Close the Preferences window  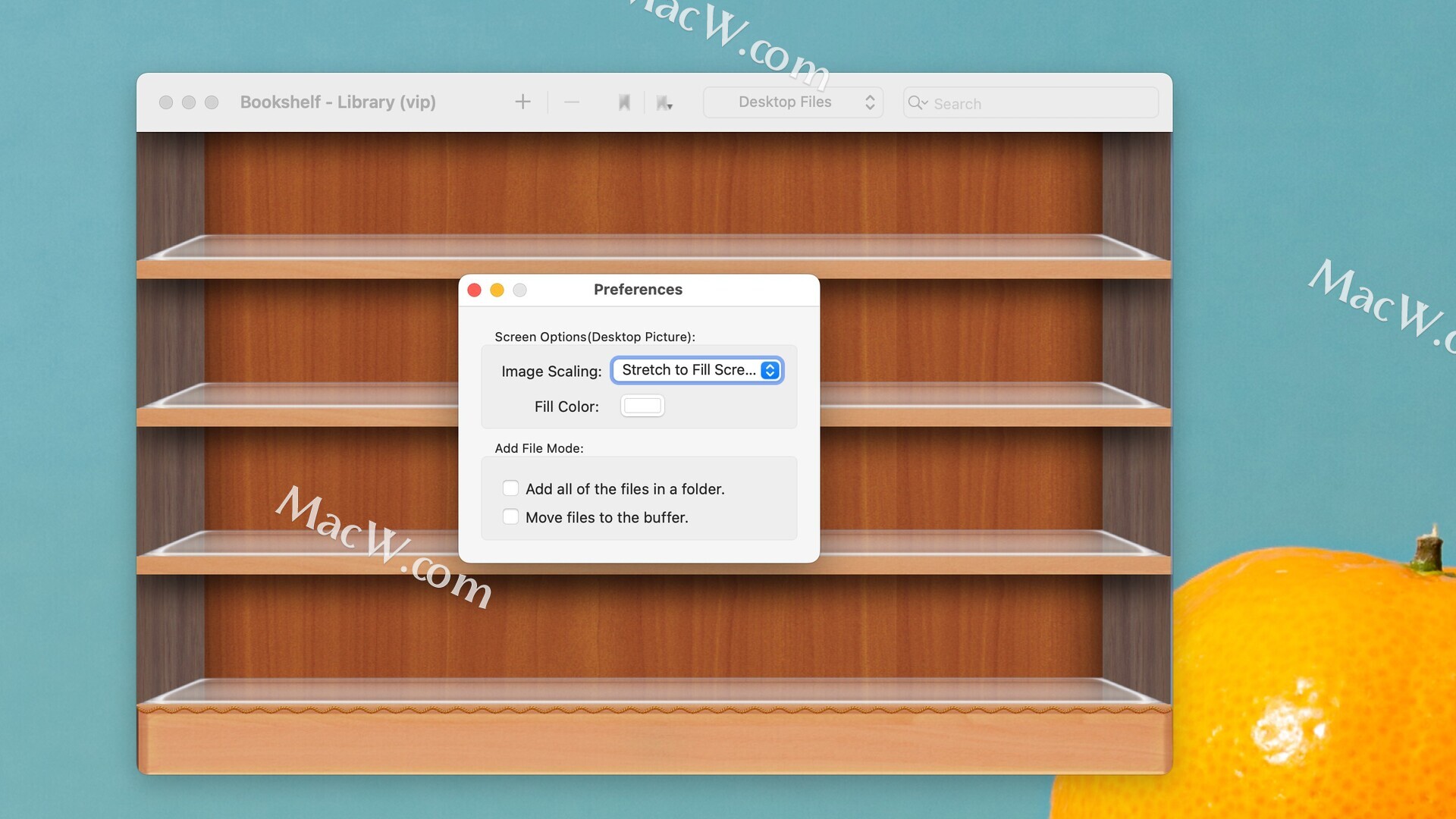click(475, 290)
